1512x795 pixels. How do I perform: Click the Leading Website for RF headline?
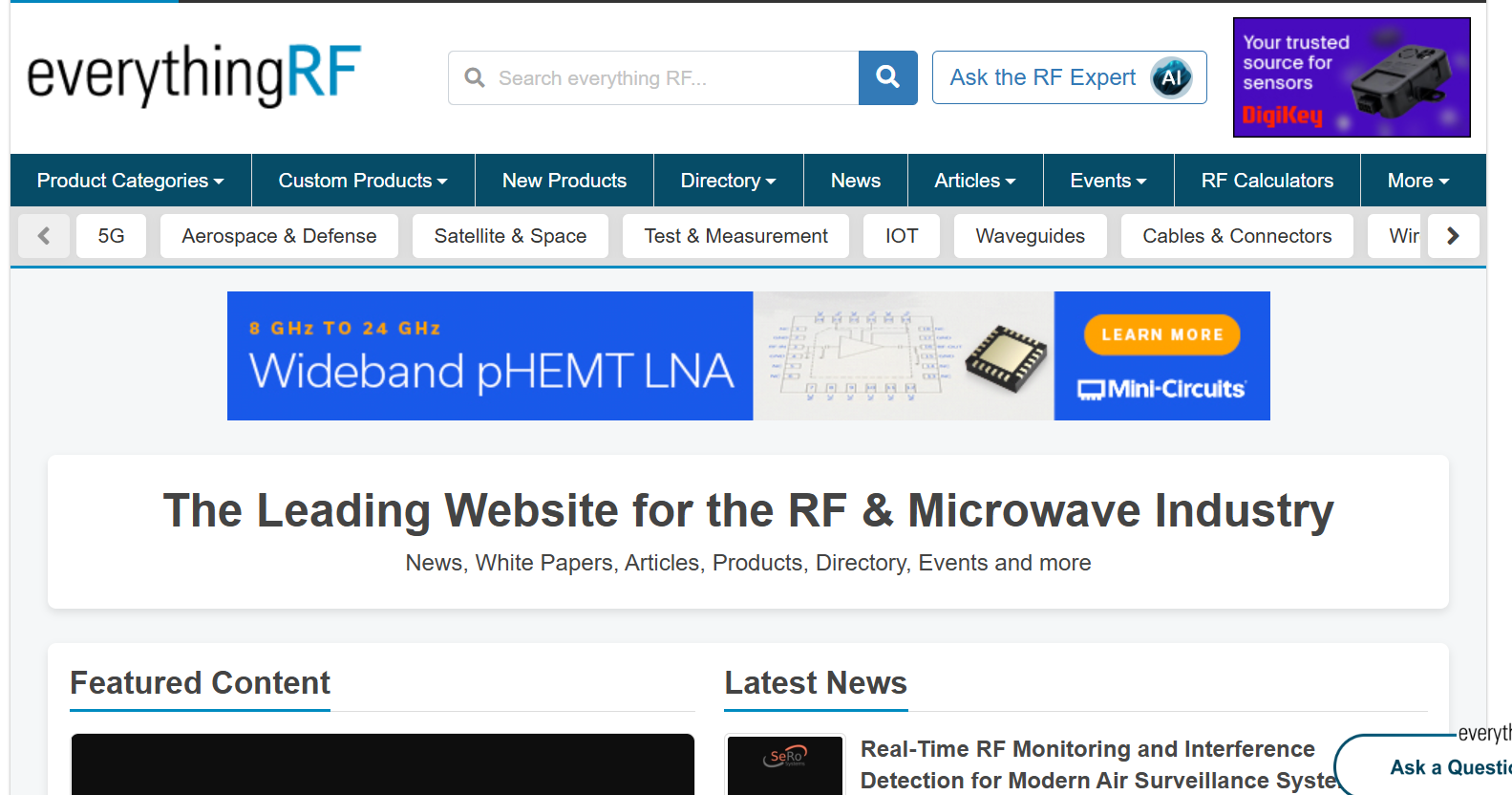748,510
